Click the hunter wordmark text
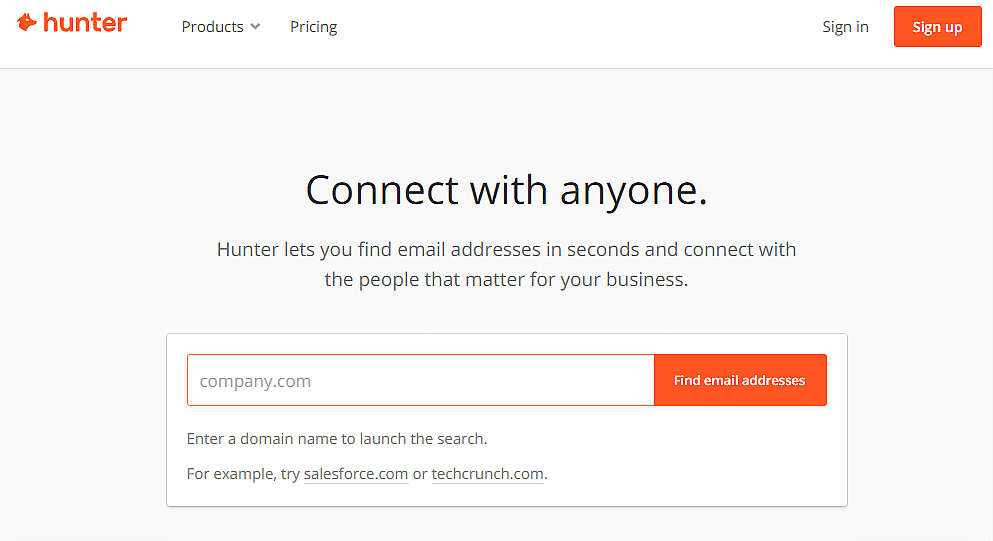The image size is (993, 541). point(85,23)
